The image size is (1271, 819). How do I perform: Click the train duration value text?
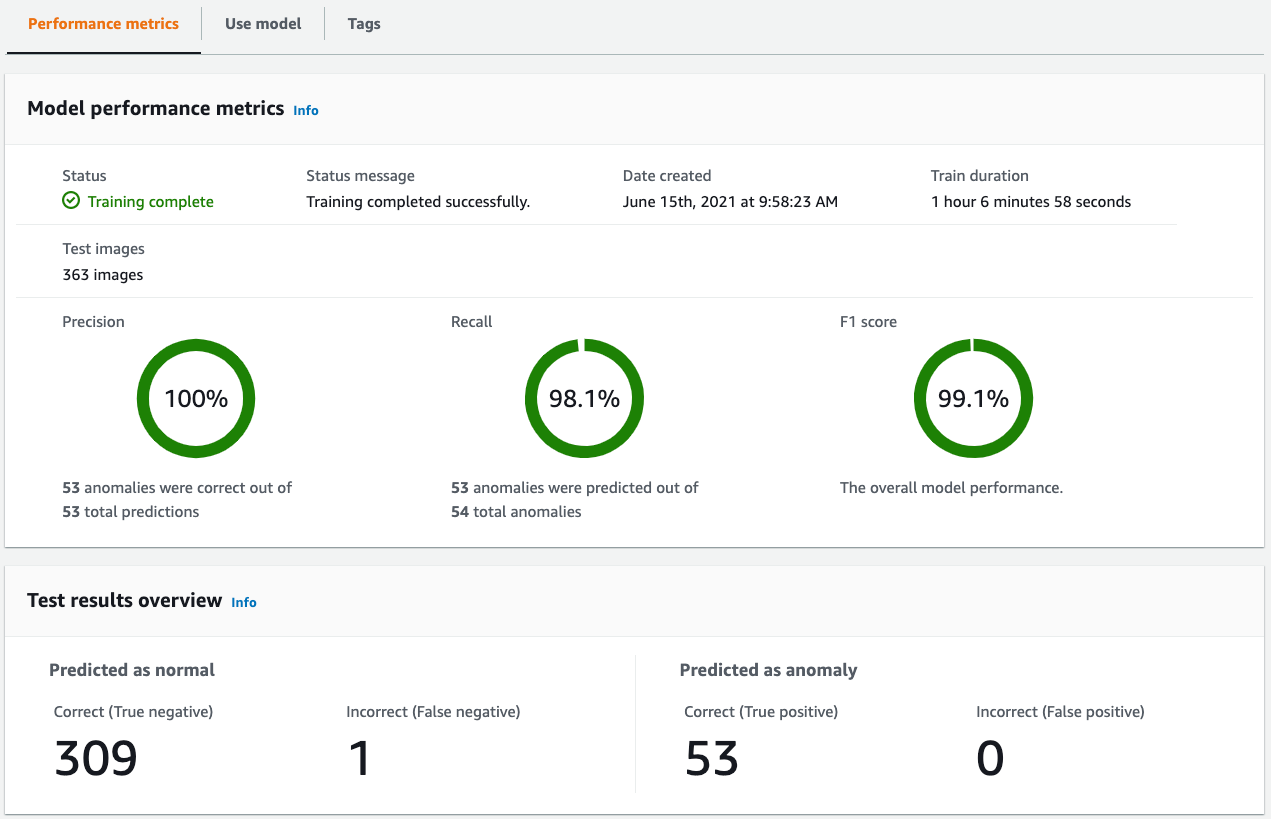(x=1030, y=202)
